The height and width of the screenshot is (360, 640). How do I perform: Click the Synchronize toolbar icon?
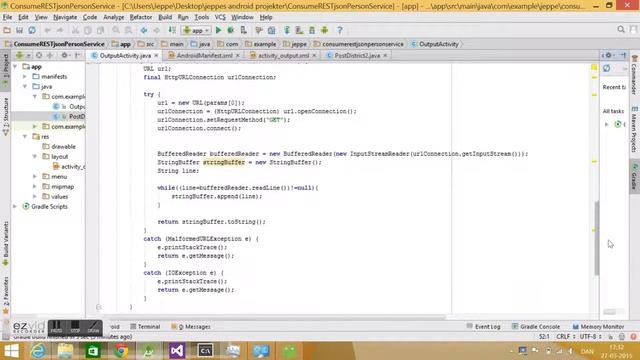(x=32, y=30)
